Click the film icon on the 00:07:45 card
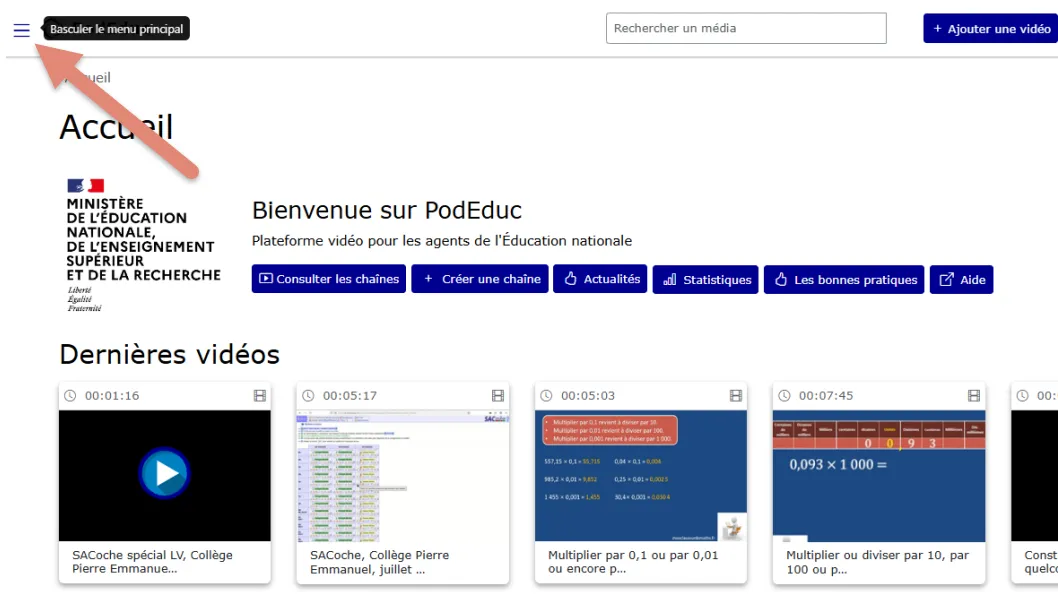The height and width of the screenshot is (595, 1058). click(974, 396)
